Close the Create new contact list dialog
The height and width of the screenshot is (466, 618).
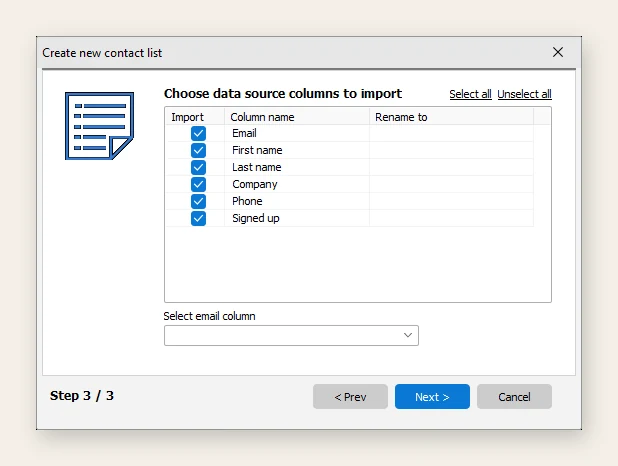pyautogui.click(x=558, y=52)
